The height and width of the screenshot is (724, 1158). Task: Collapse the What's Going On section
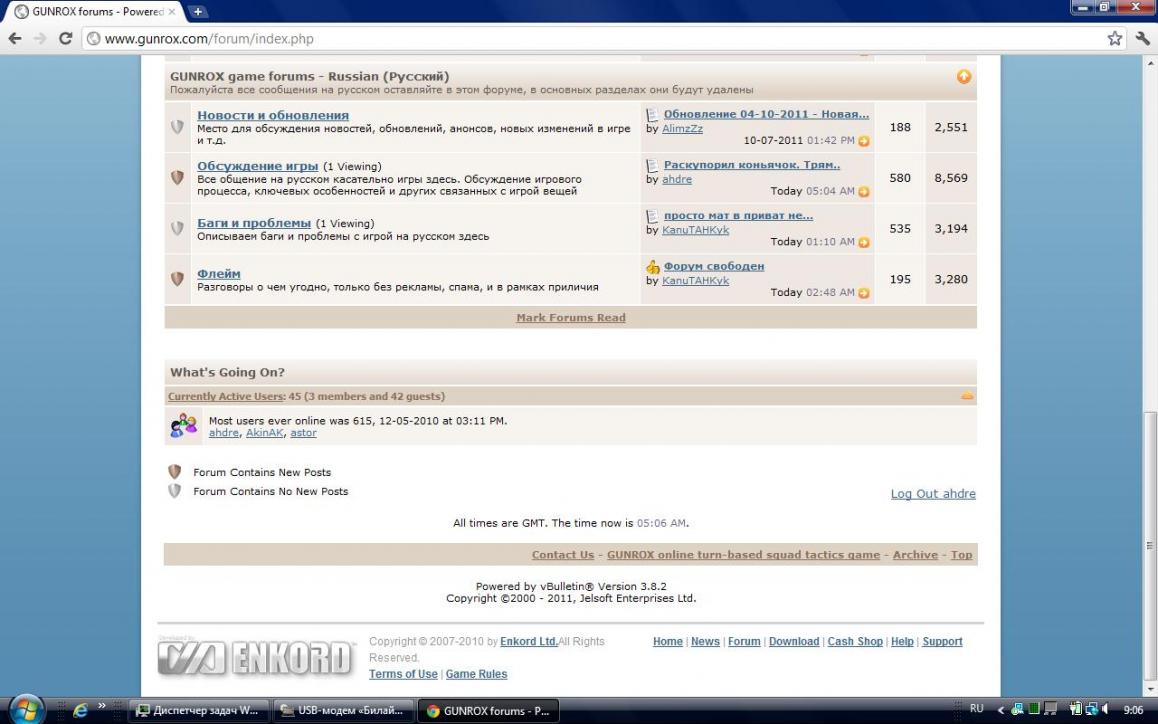pyautogui.click(x=966, y=397)
